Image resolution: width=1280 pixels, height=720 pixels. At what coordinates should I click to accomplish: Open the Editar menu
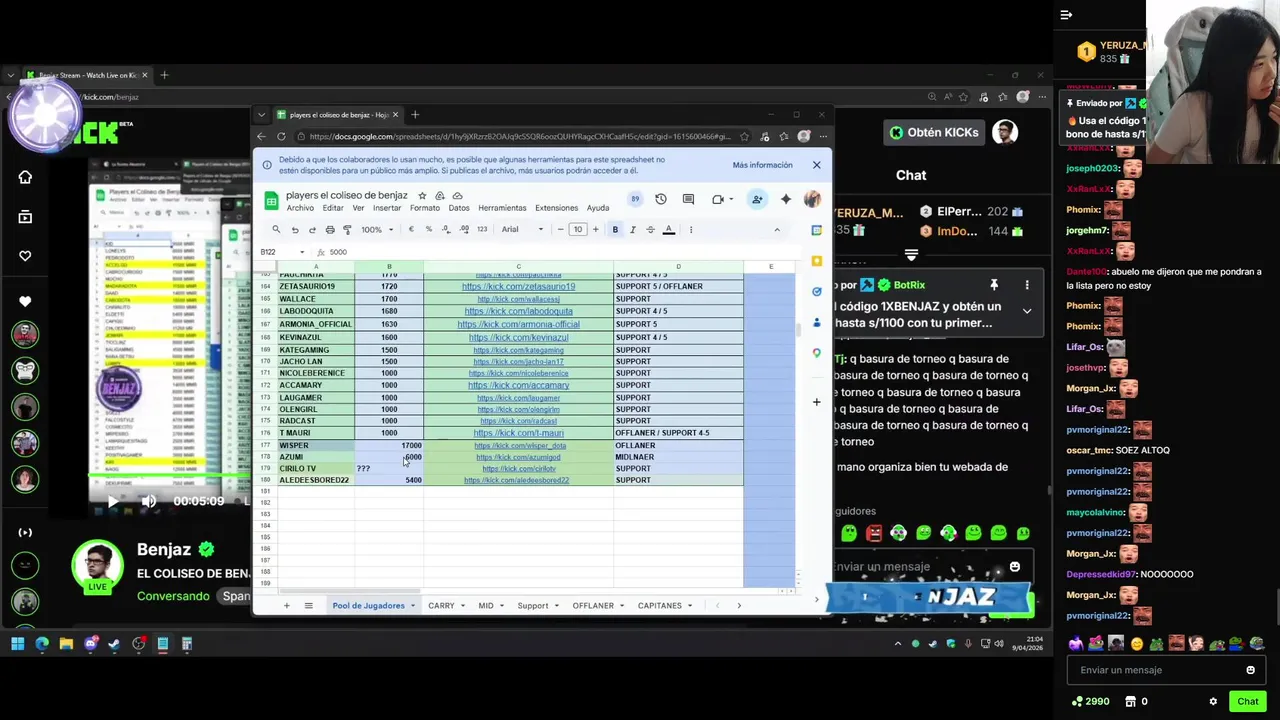click(333, 208)
